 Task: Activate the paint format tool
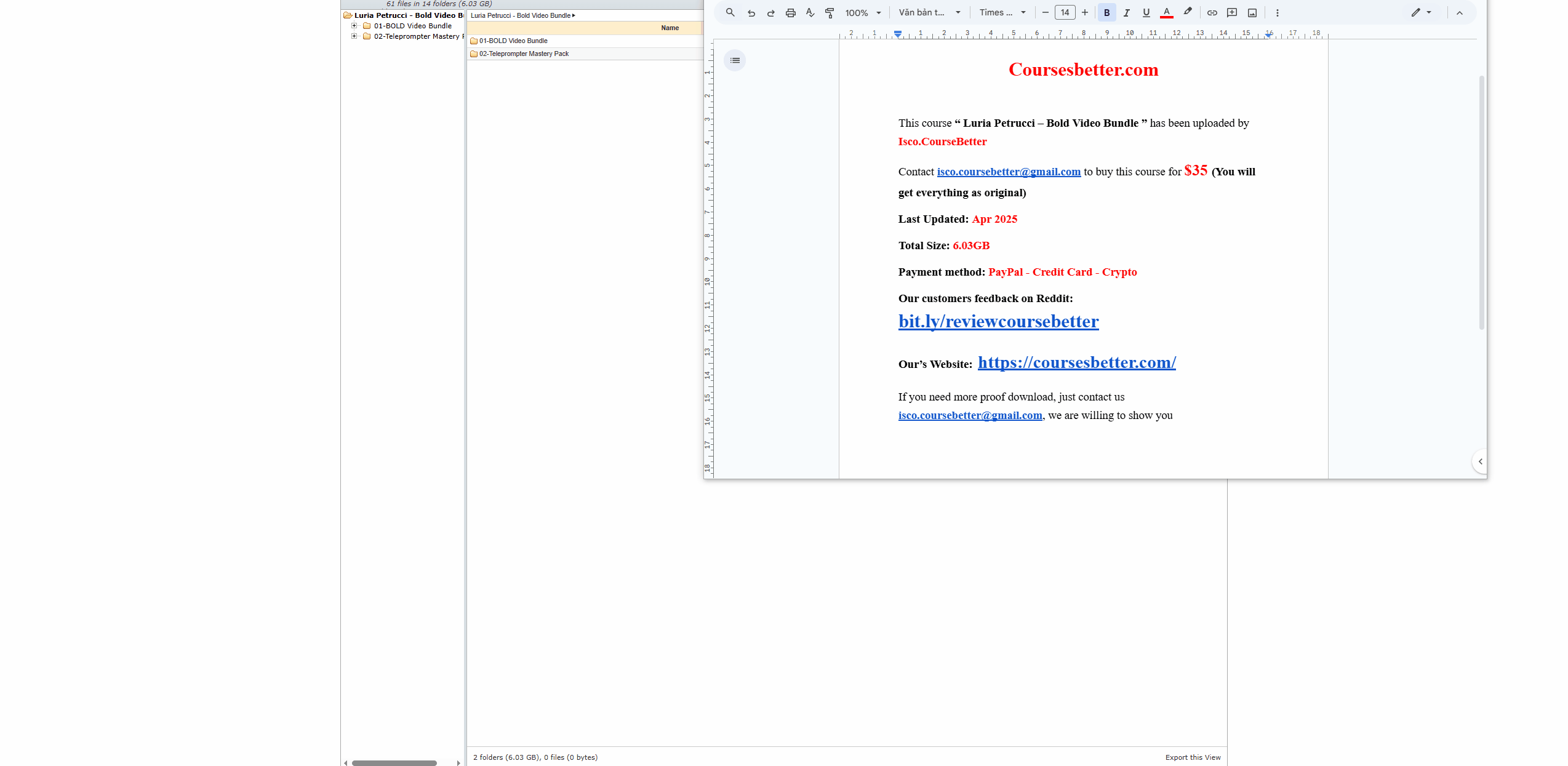(830, 12)
